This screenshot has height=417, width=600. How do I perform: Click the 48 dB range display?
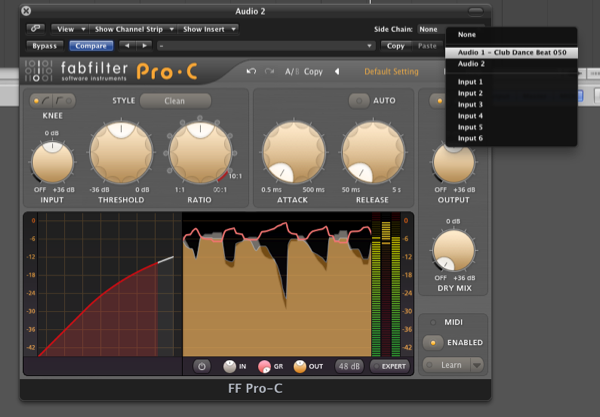coord(349,366)
